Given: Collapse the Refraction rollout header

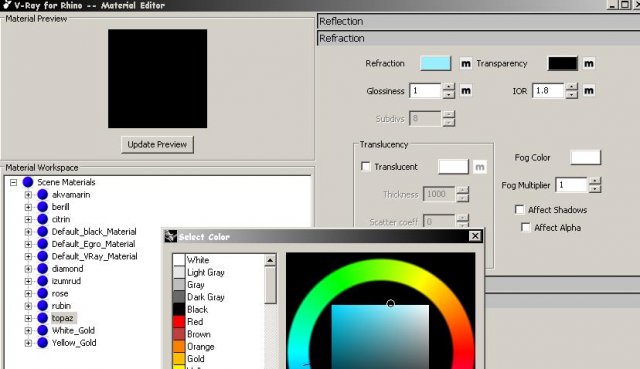Looking at the screenshot, I should (478, 38).
